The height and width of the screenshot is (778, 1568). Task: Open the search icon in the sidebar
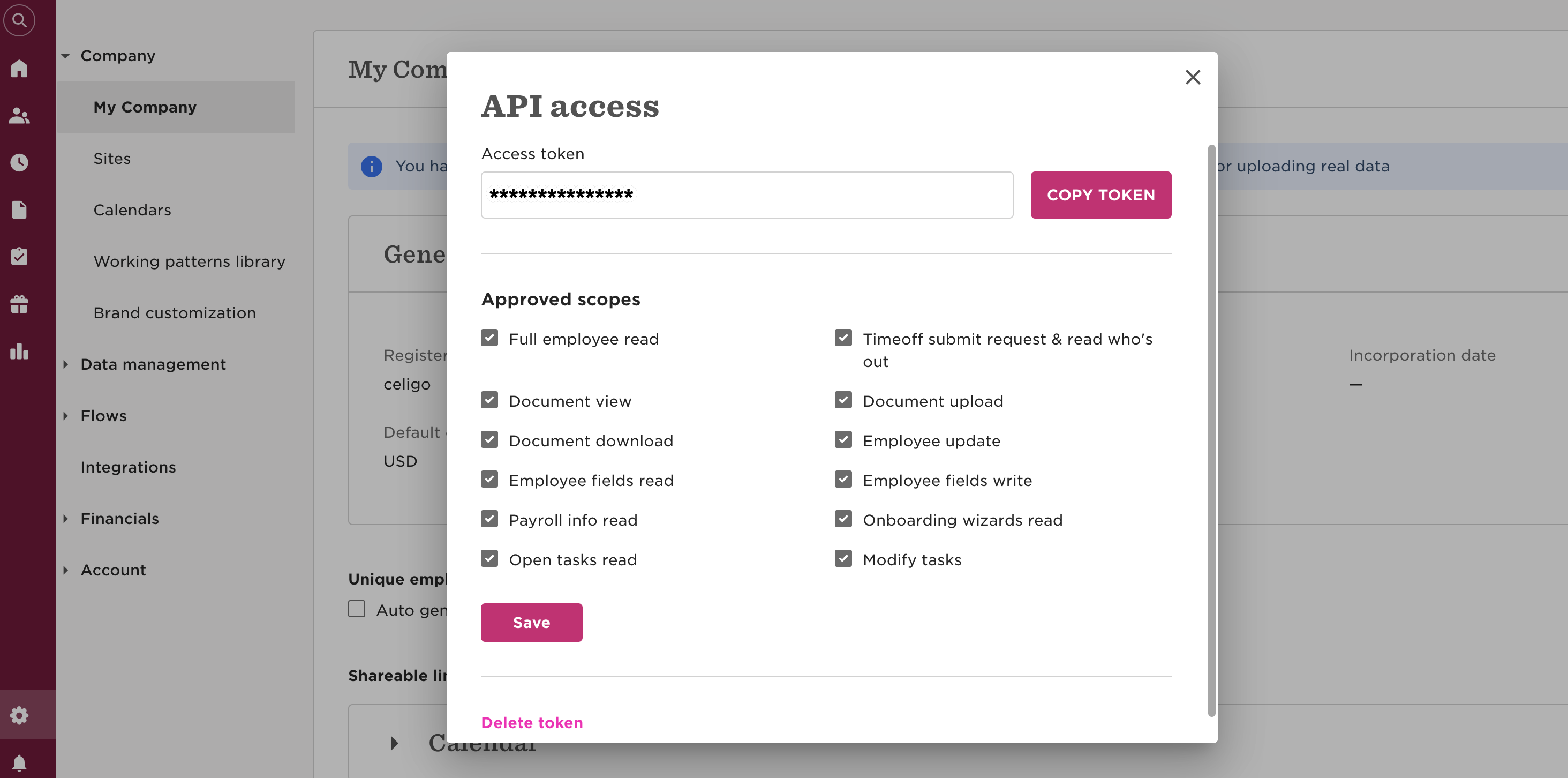[x=19, y=20]
